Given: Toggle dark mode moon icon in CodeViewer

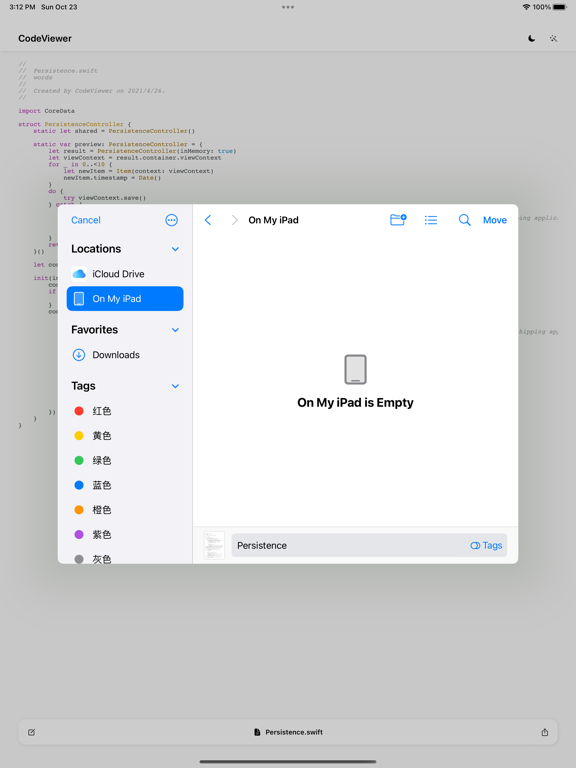Looking at the screenshot, I should 531,38.
